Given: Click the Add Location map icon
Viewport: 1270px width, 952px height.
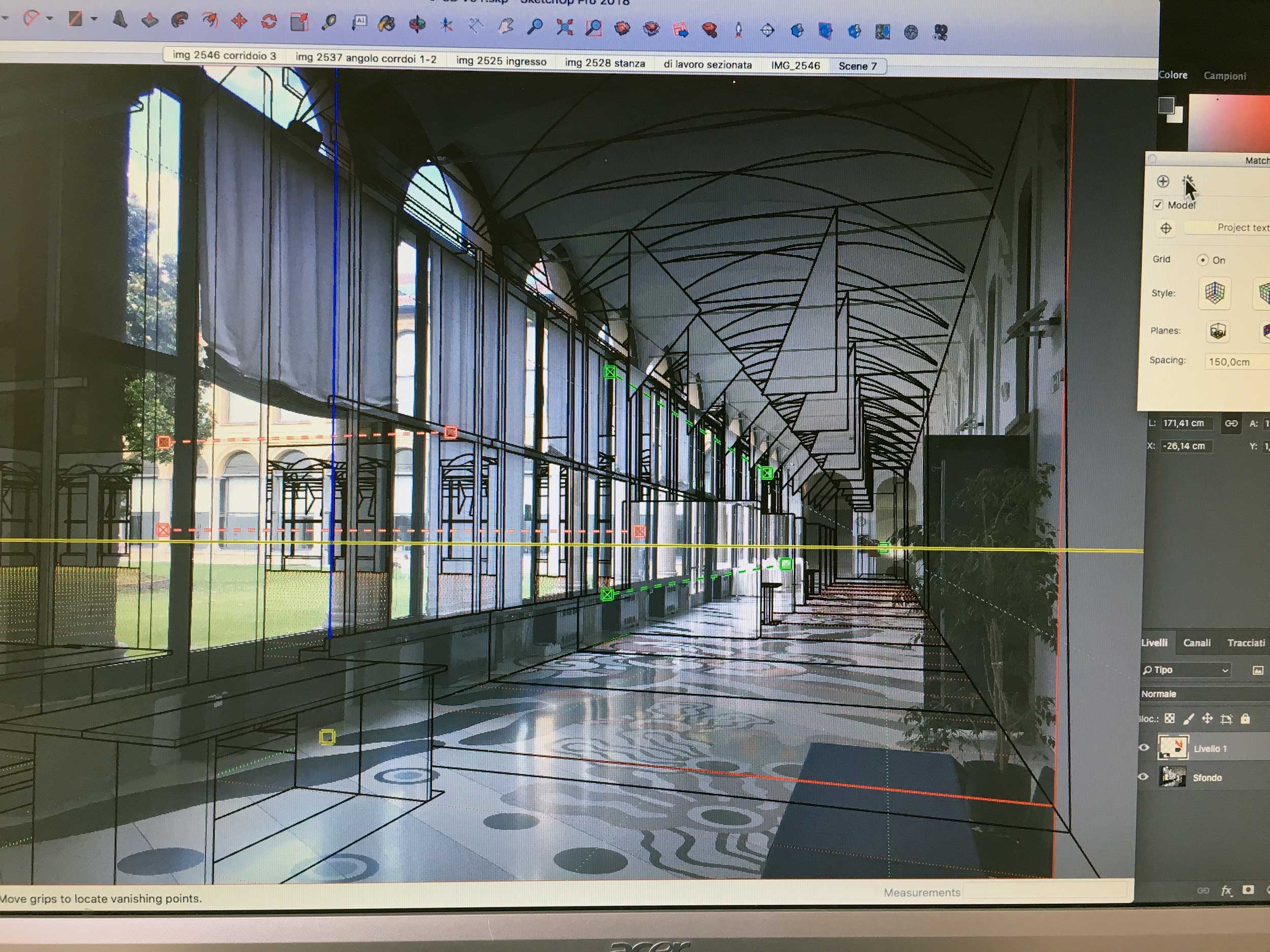Looking at the screenshot, I should tap(882, 31).
